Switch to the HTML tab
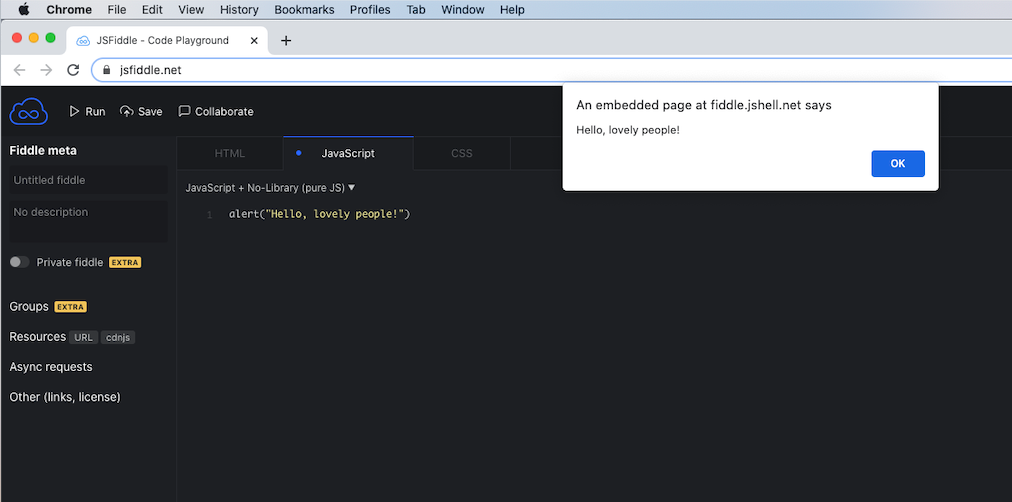This screenshot has width=1012, height=502. click(230, 153)
